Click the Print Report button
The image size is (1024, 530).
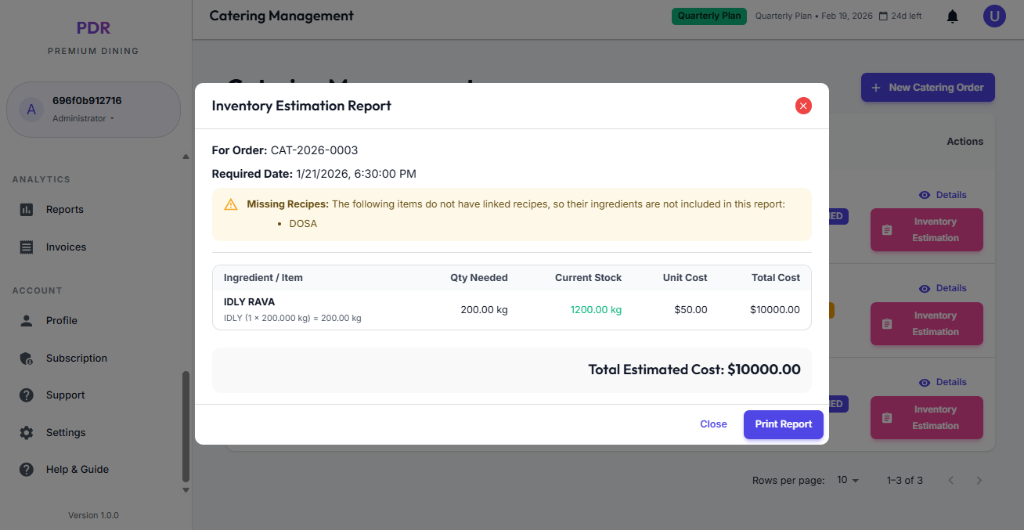coord(783,424)
